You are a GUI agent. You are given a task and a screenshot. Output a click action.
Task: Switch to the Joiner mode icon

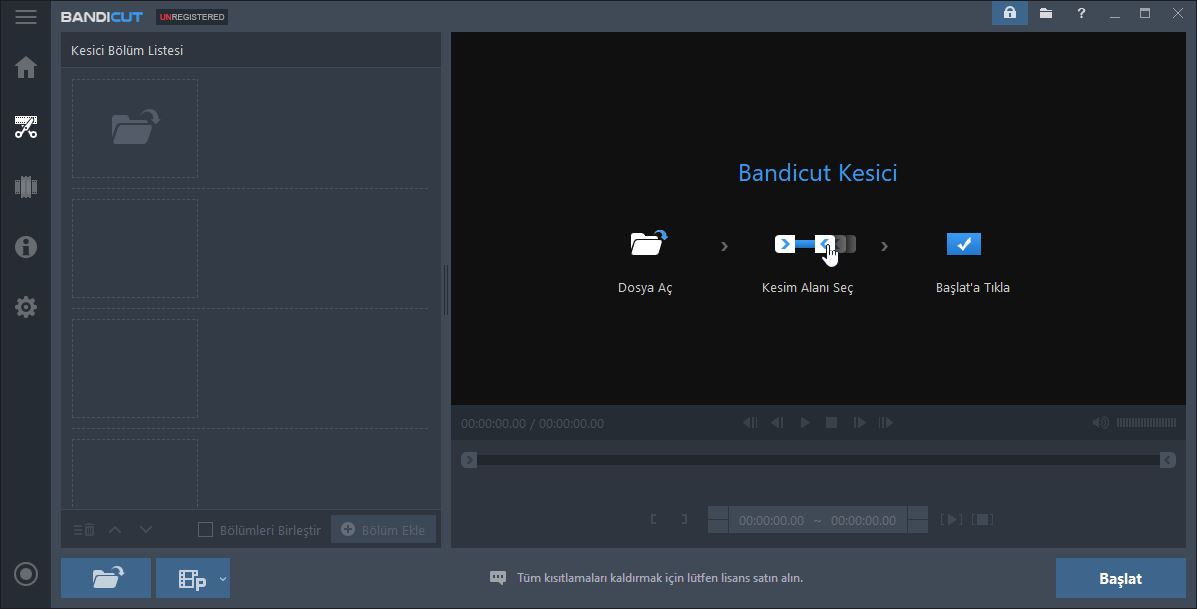click(25, 187)
